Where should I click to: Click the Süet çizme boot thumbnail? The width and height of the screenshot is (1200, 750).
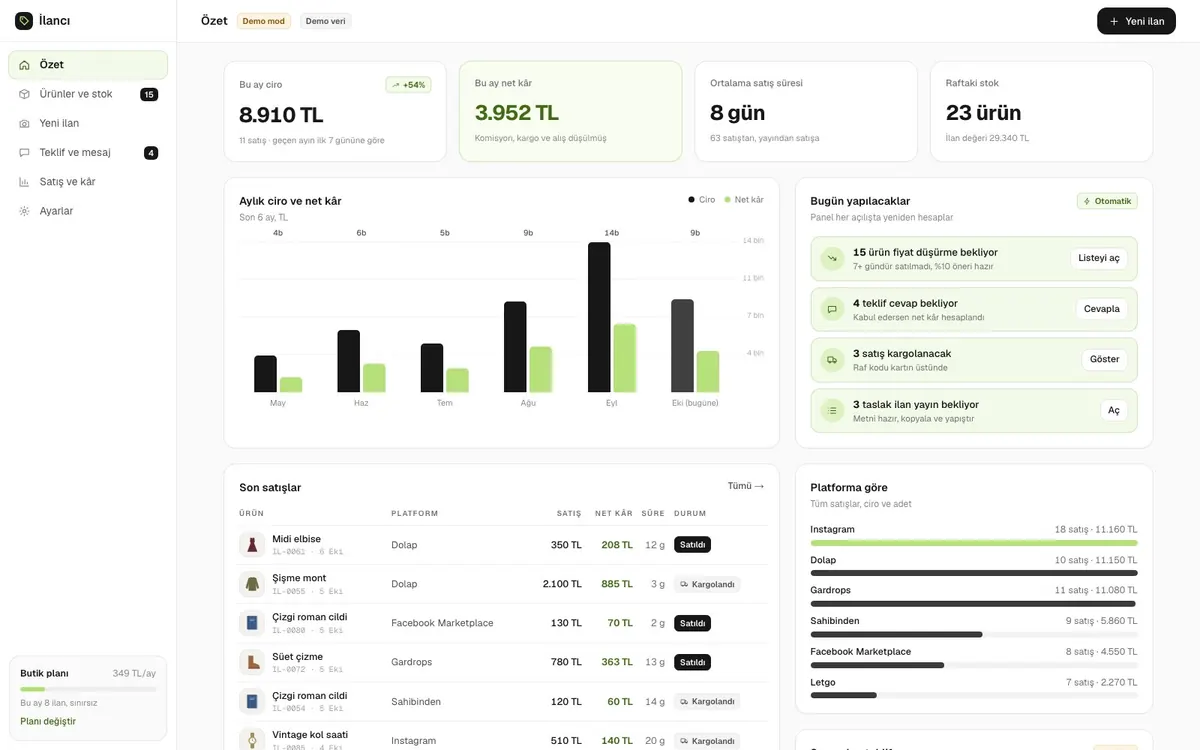coord(252,662)
